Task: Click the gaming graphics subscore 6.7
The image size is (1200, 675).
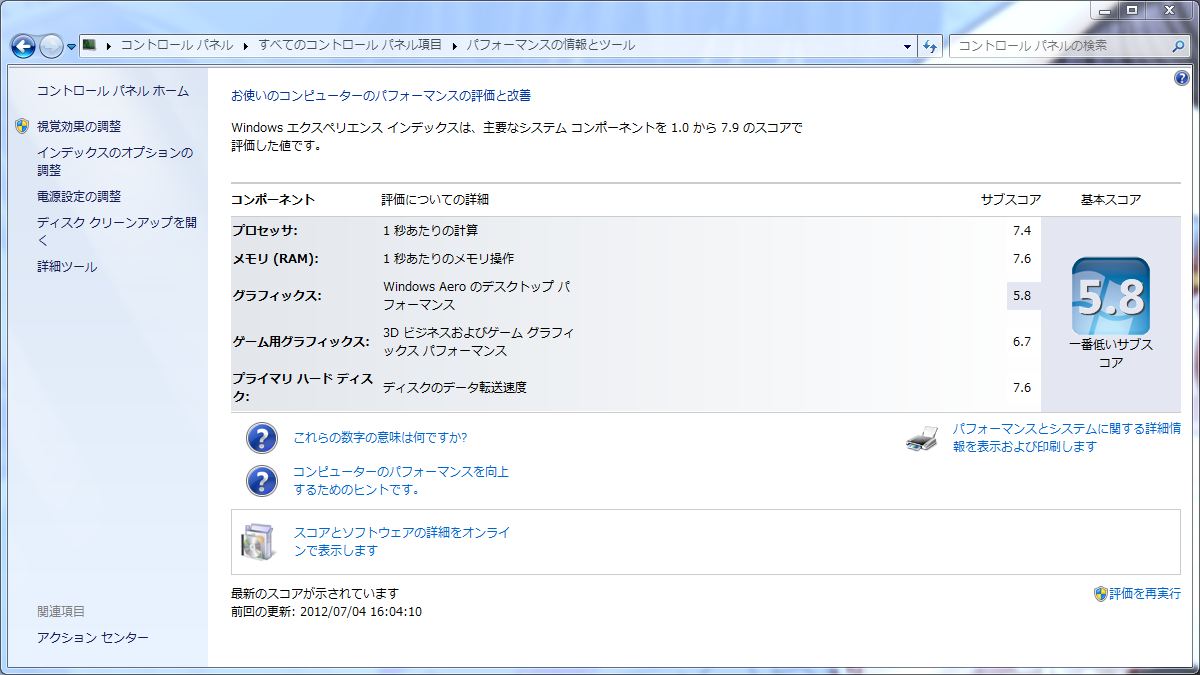Action: pyautogui.click(x=1021, y=342)
